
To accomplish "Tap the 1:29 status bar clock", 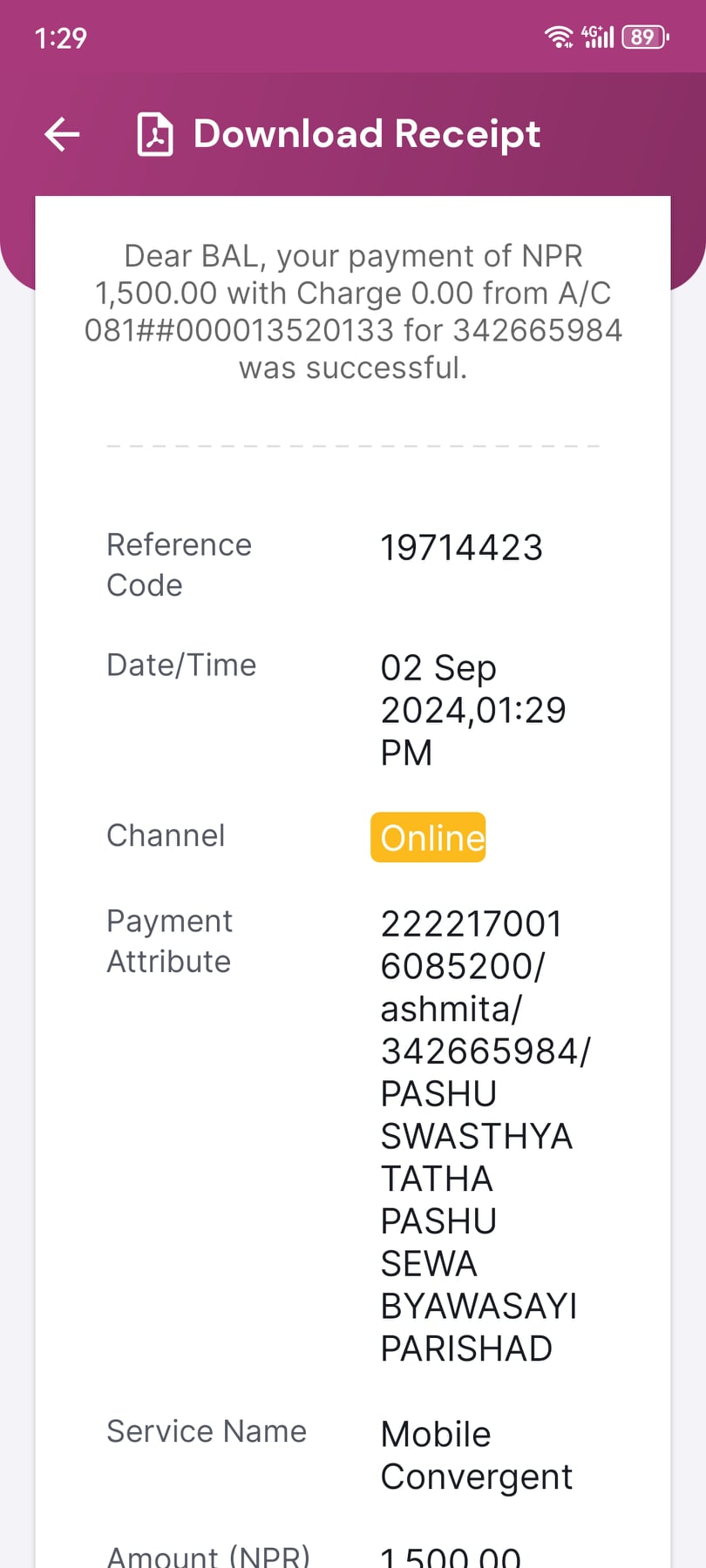I will pyautogui.click(x=60, y=38).
